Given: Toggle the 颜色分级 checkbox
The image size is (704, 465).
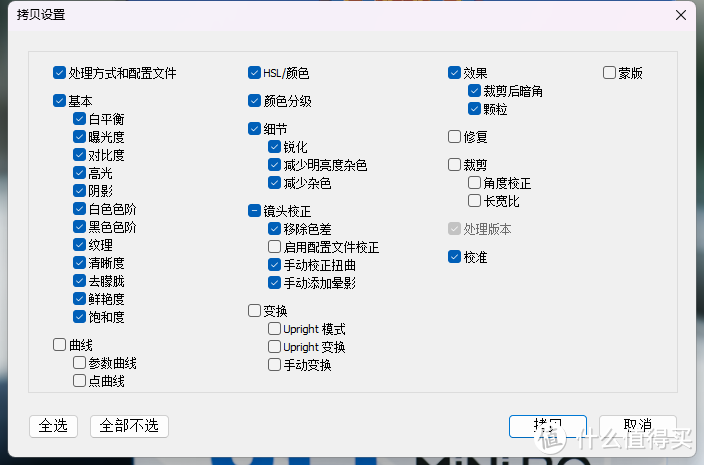Looking at the screenshot, I should pos(254,101).
